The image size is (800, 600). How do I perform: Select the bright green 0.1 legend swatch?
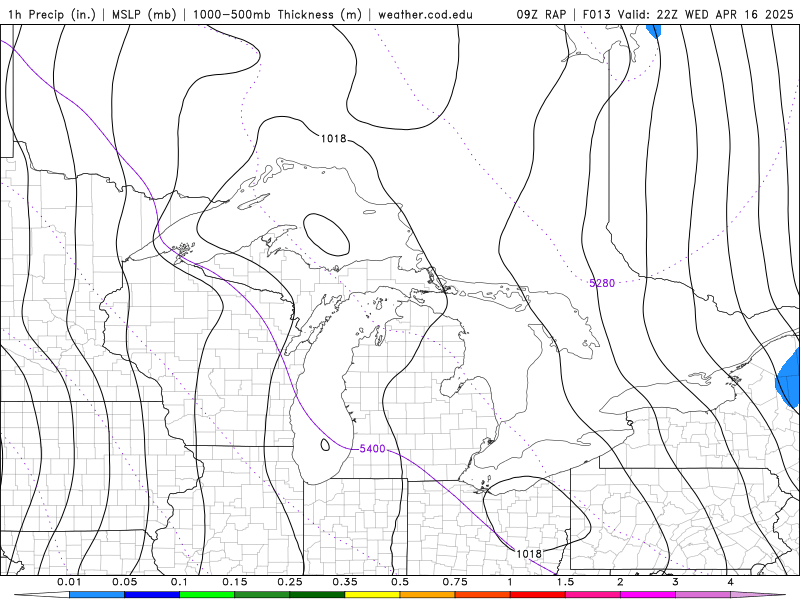tap(207, 595)
